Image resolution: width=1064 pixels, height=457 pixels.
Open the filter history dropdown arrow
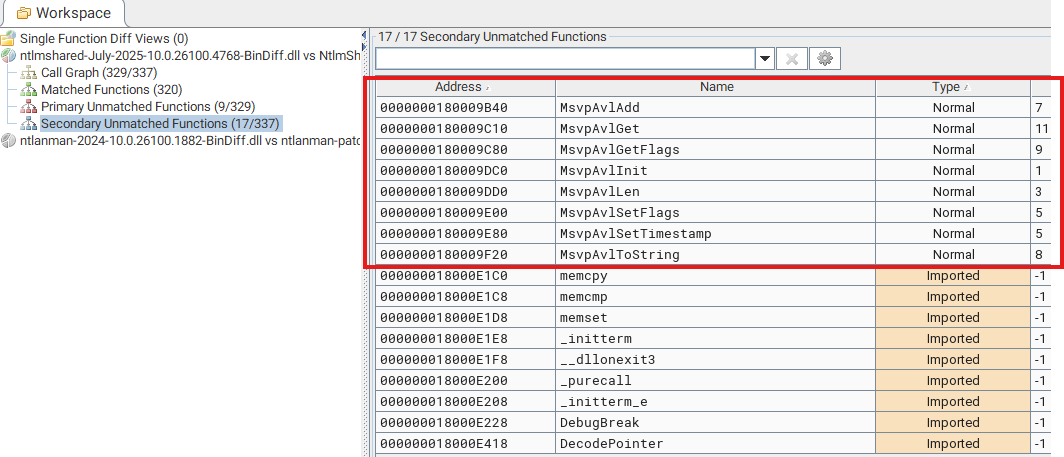point(764,59)
